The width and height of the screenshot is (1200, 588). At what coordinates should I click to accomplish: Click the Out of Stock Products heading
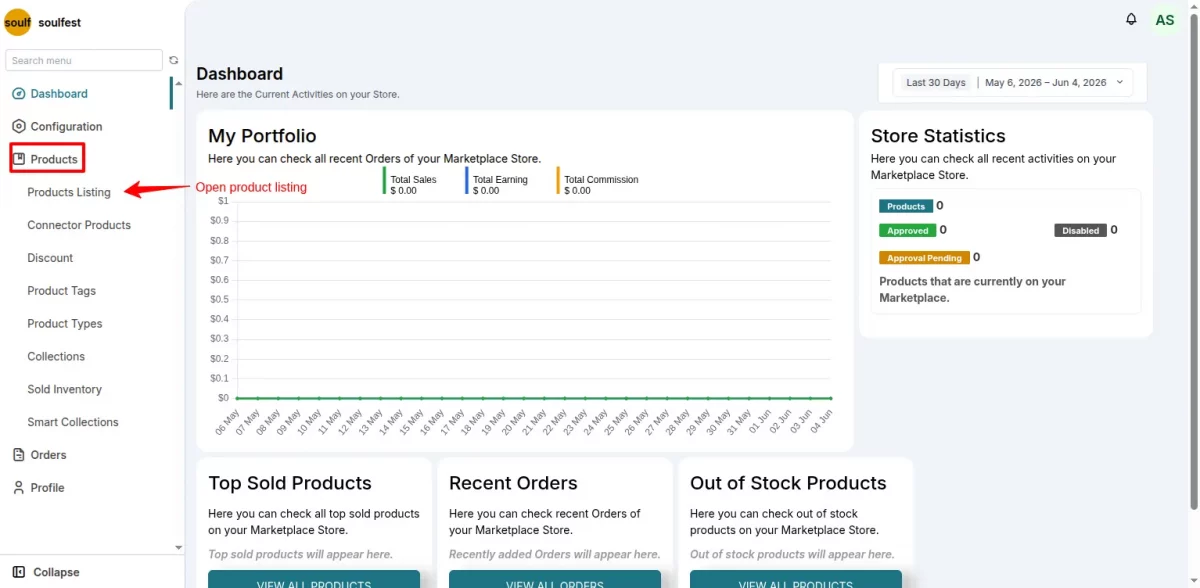click(788, 483)
